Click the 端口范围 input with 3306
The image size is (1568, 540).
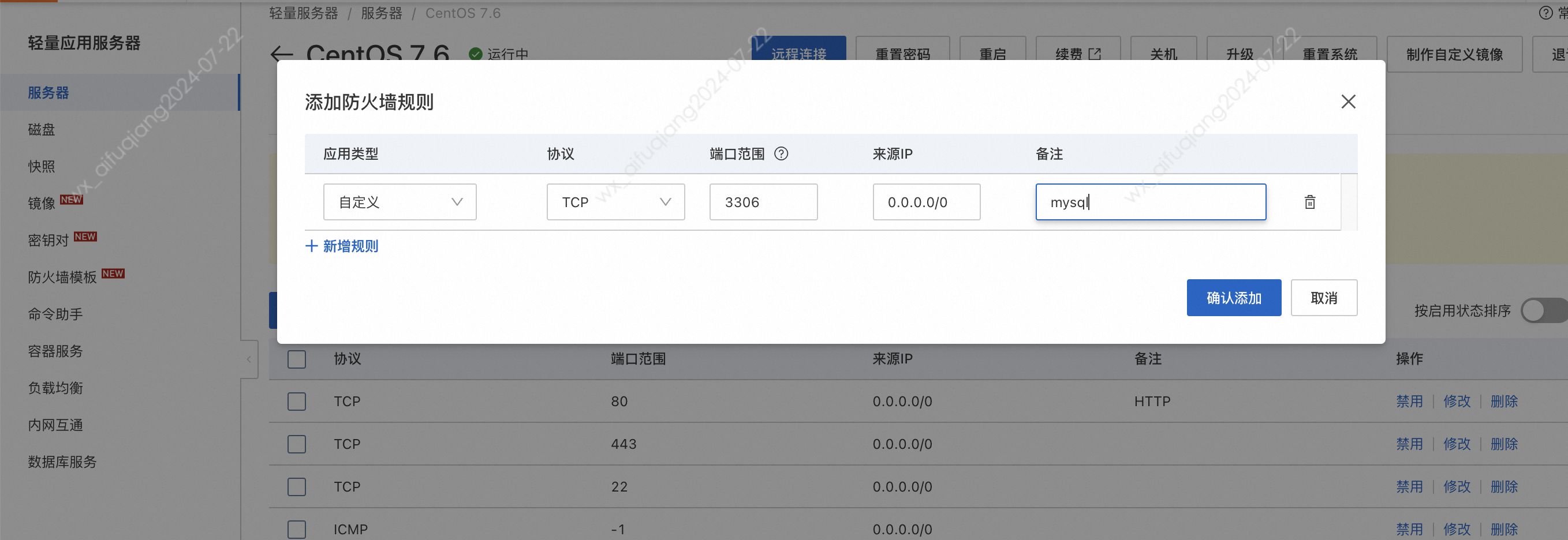coord(763,202)
